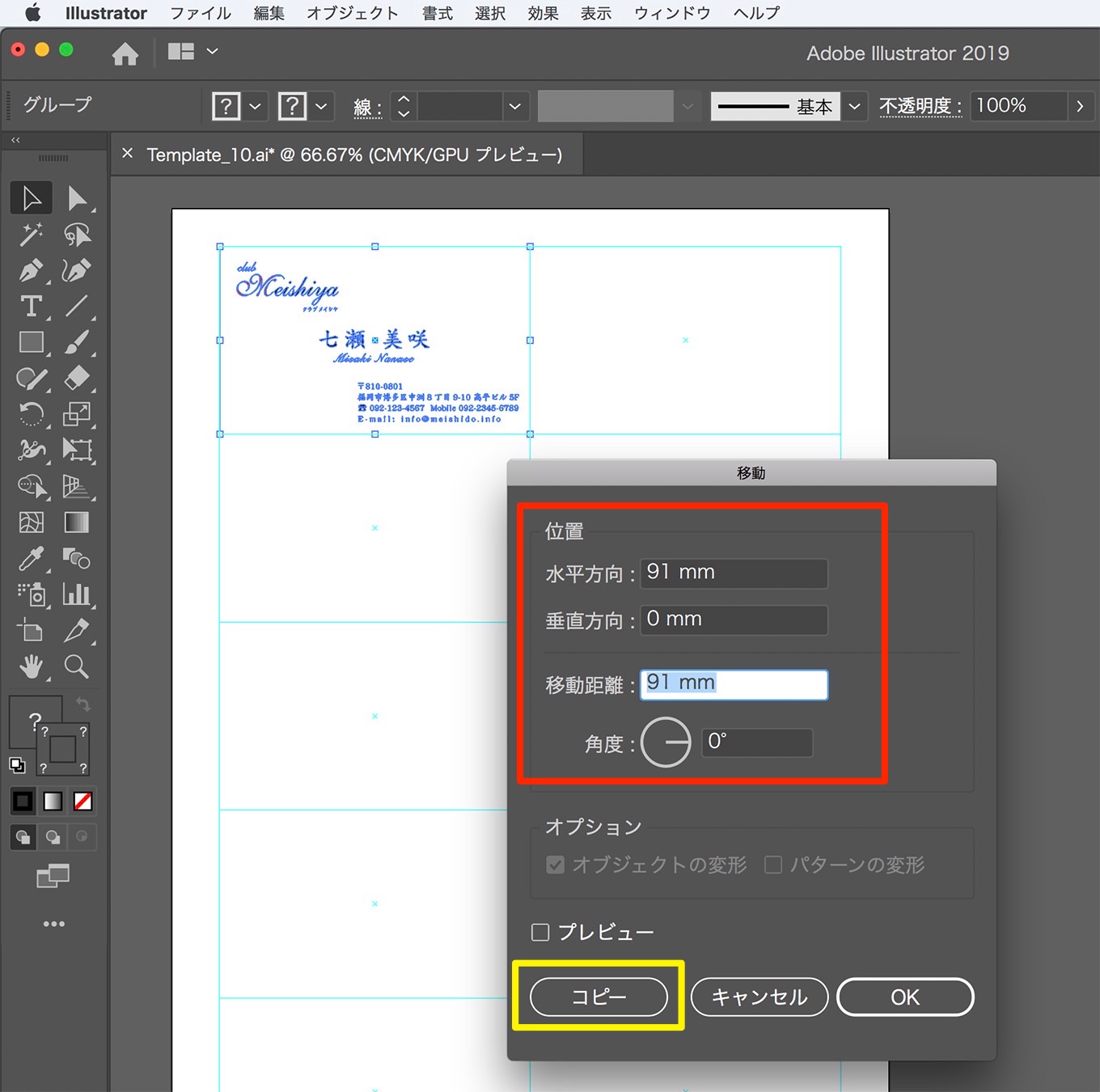Select the Shape Builder tool
The width and height of the screenshot is (1100, 1092).
click(x=31, y=486)
